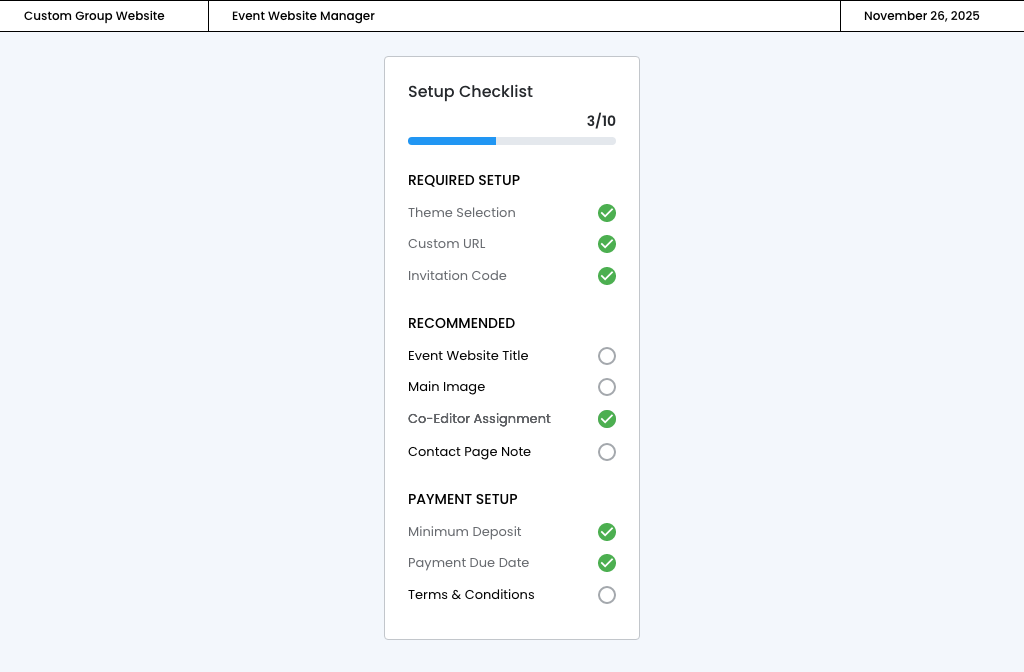
Task: Click green checkmark beside Payment Due Date
Action: [607, 563]
